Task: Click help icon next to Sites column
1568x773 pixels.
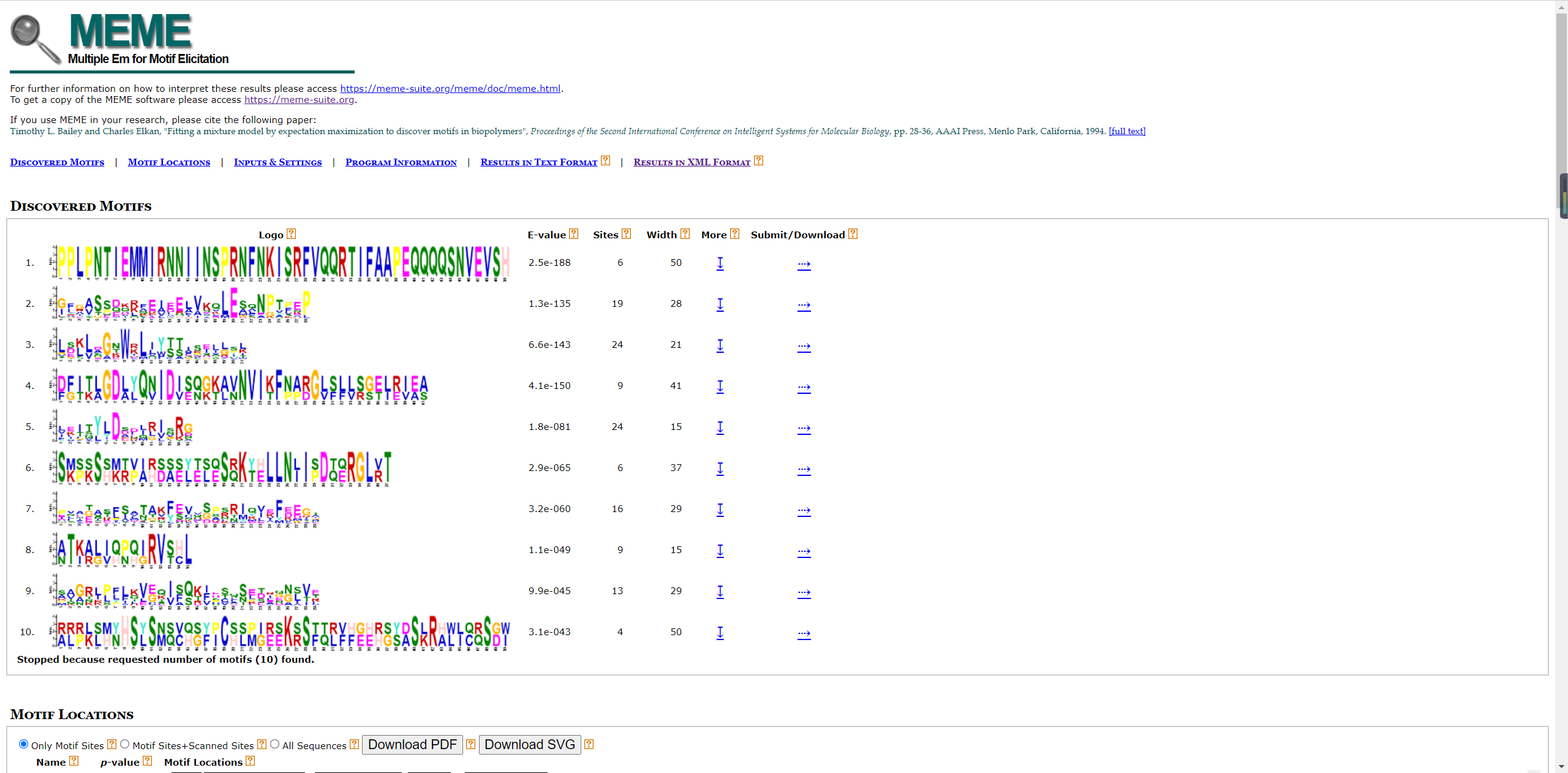Action: coord(626,234)
